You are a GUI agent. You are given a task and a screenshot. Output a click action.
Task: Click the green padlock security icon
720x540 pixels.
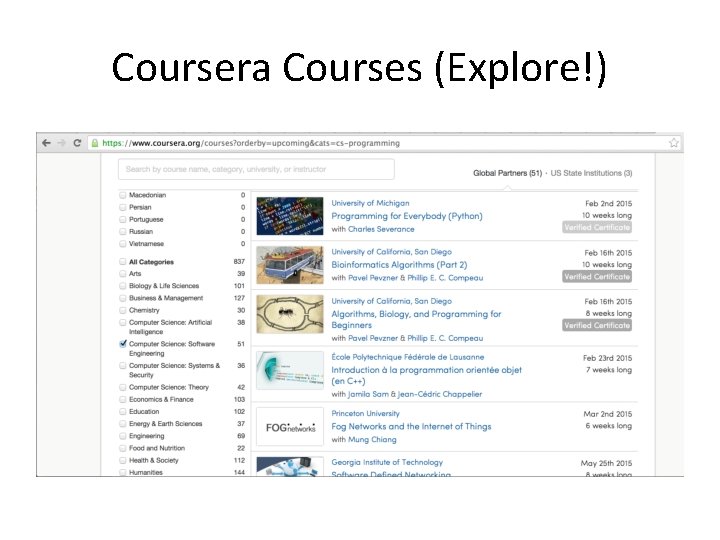click(x=95, y=143)
